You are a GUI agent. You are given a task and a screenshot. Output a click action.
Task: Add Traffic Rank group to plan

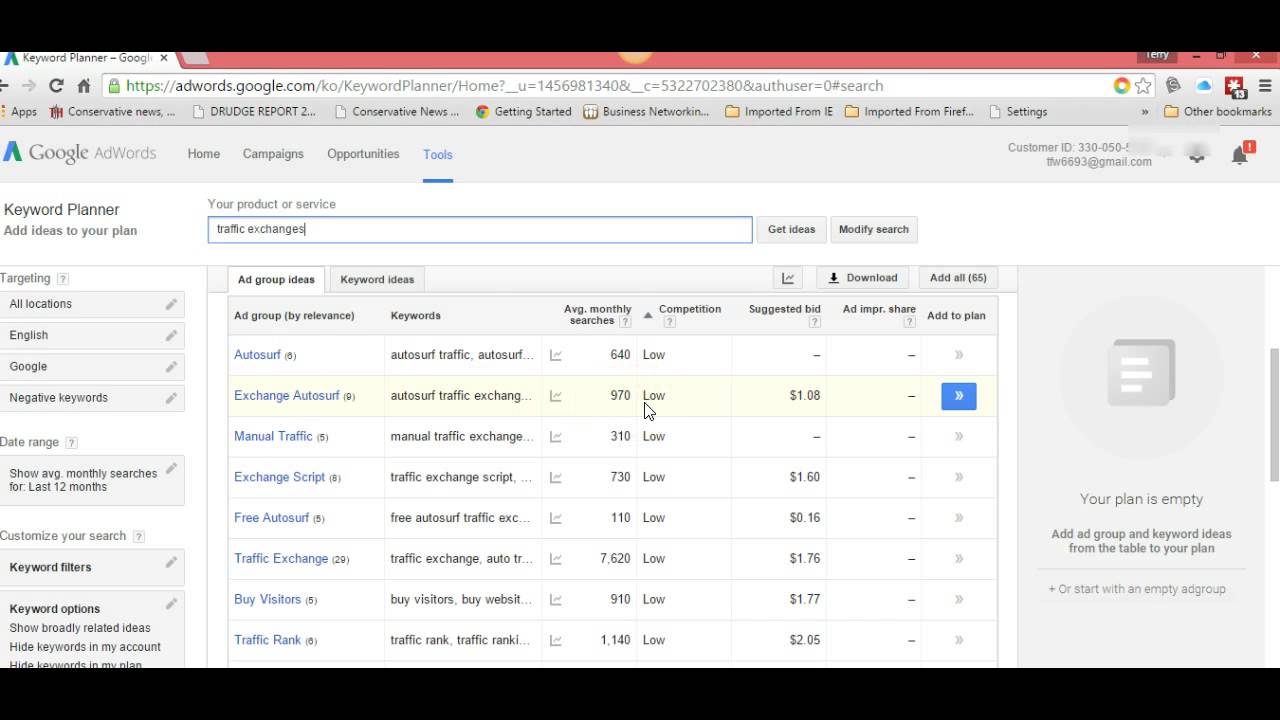coord(959,640)
